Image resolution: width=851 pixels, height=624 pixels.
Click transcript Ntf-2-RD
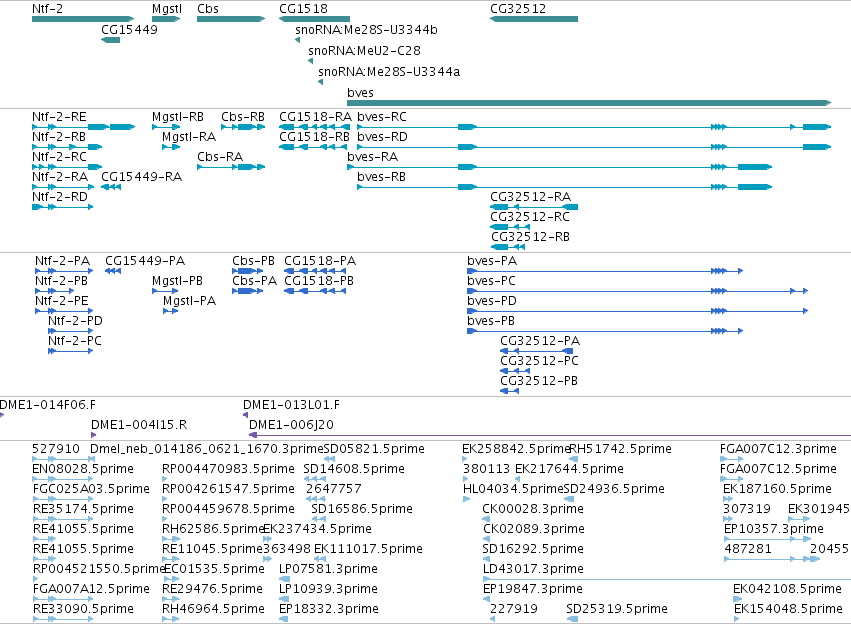60,197
